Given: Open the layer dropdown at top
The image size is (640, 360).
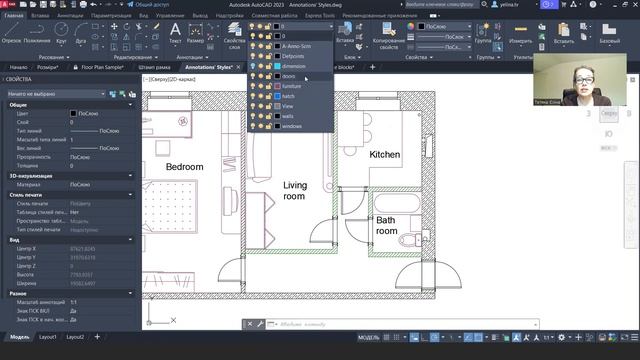Looking at the screenshot, I should [291, 26].
